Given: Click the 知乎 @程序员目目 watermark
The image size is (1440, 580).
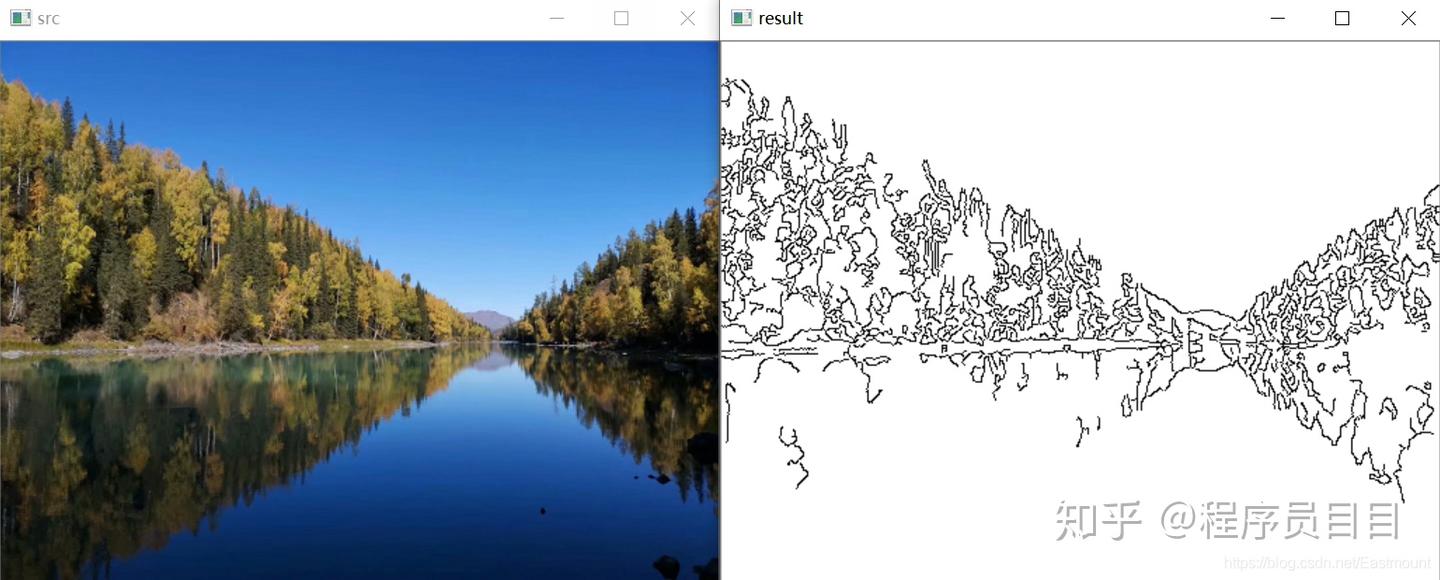Looking at the screenshot, I should pyautogui.click(x=1228, y=522).
